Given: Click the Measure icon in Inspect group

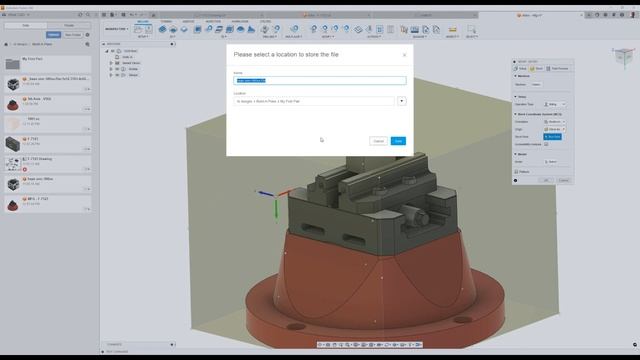Looking at the screenshot, I should point(452,29).
